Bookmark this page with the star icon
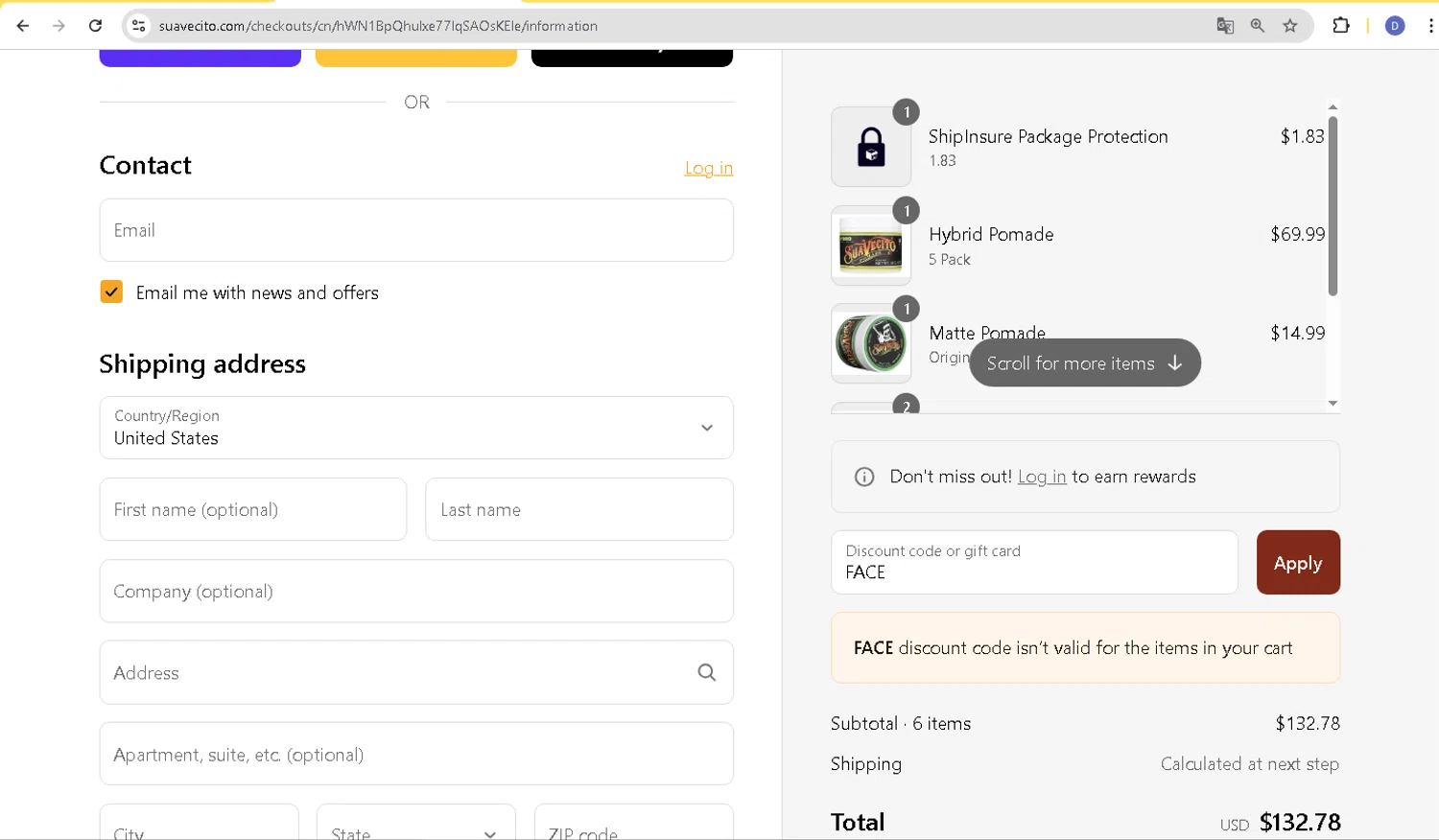Viewport: 1439px width, 840px height. coord(1290,26)
